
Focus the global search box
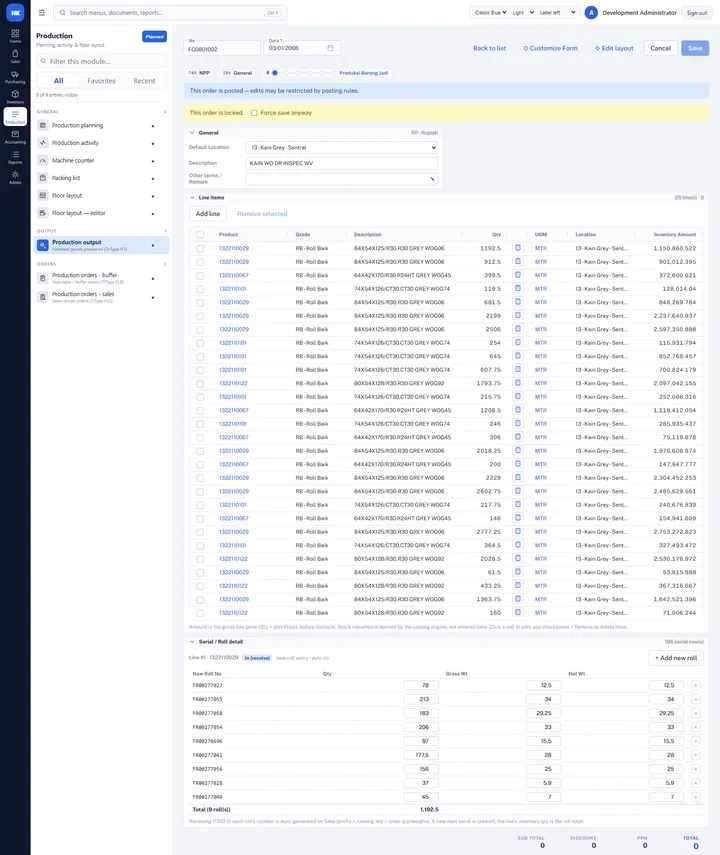(x=170, y=13)
